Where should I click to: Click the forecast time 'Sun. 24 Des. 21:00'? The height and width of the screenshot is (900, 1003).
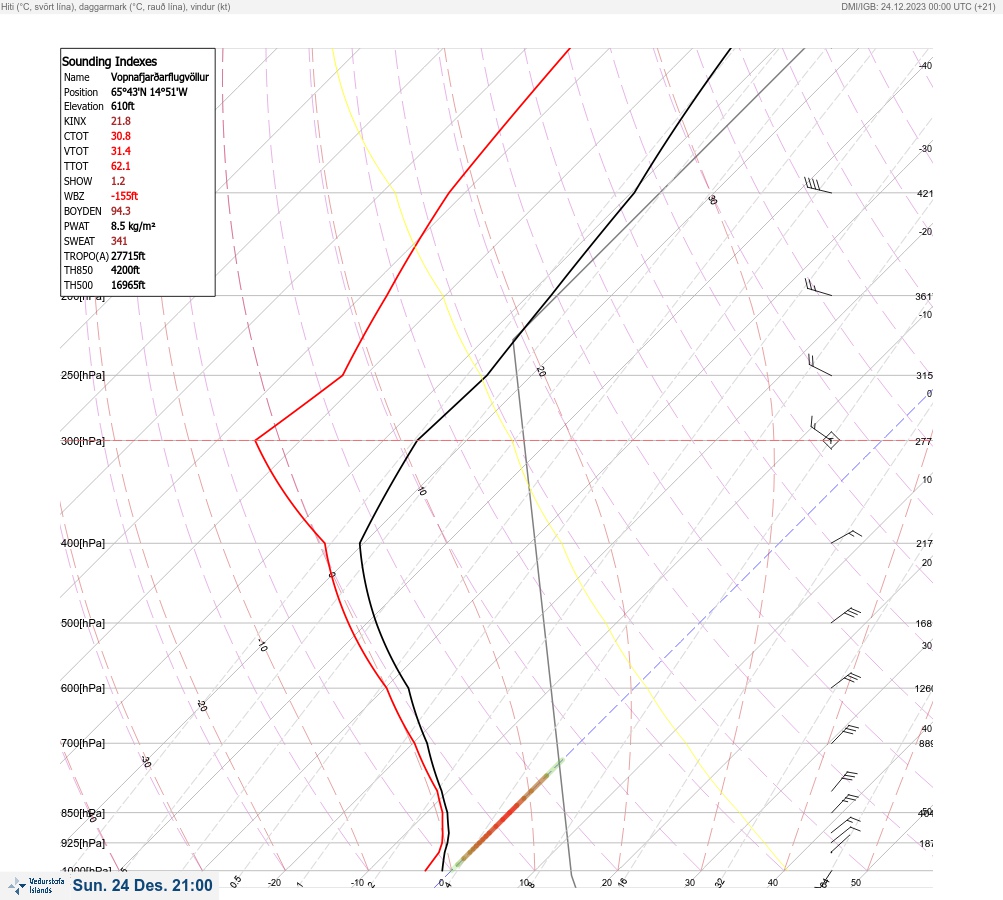(142, 885)
